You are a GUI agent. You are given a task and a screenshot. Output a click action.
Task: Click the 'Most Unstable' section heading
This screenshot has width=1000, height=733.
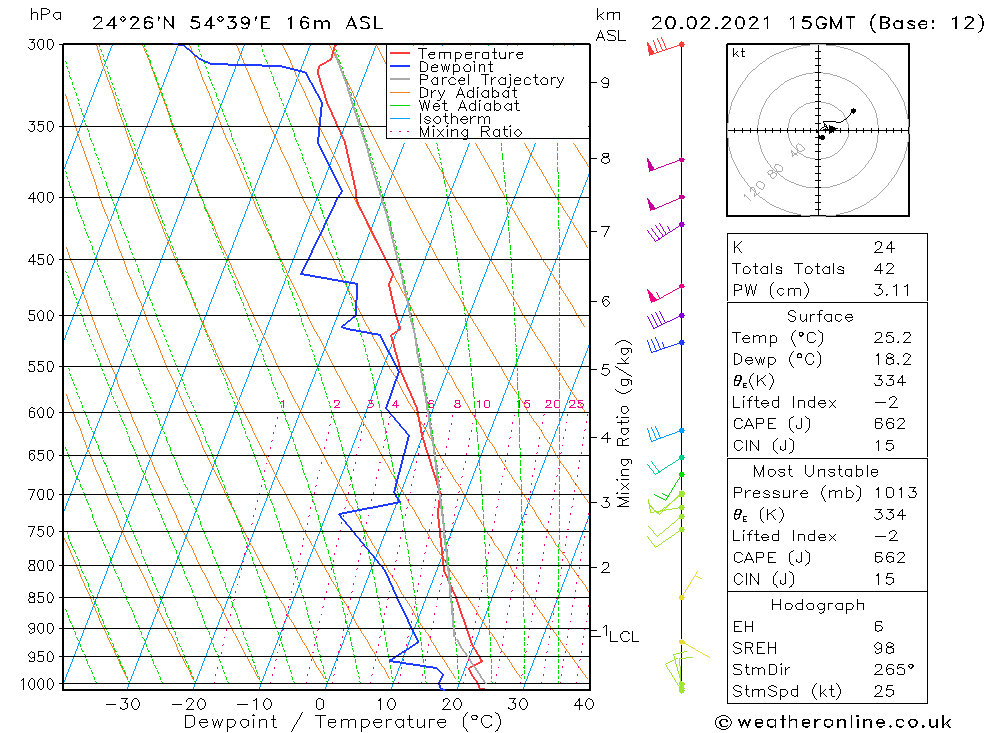click(816, 471)
